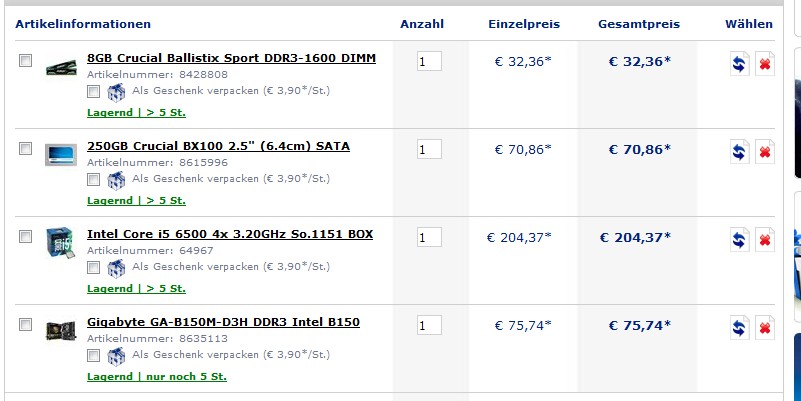Open the 8GB Crucial Ballistix Sport product link

click(231, 58)
